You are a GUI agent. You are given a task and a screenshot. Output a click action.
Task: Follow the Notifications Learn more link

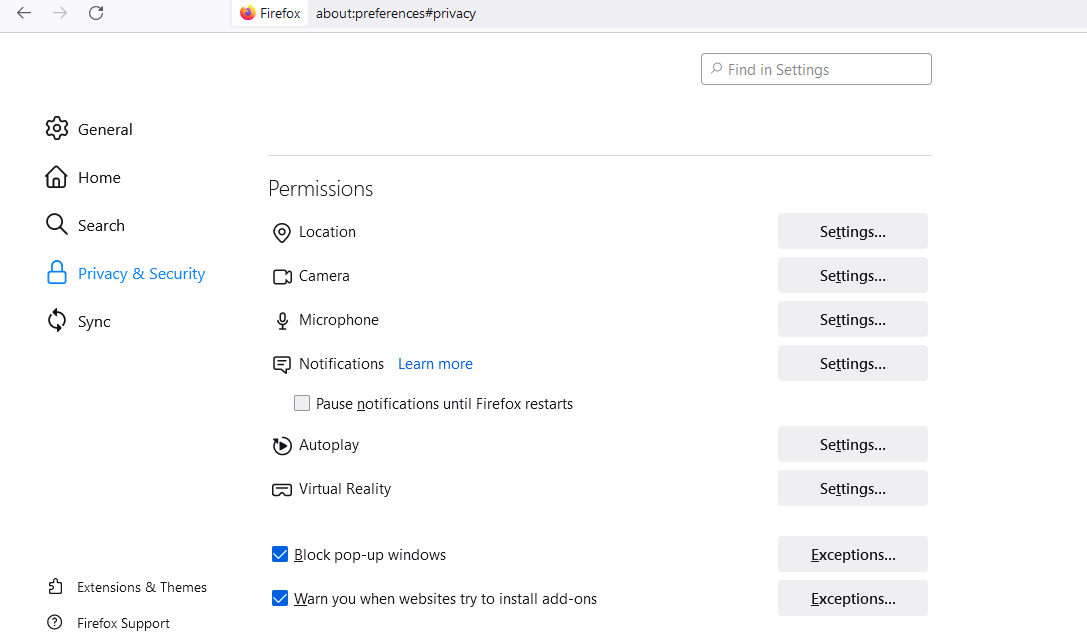coord(435,364)
